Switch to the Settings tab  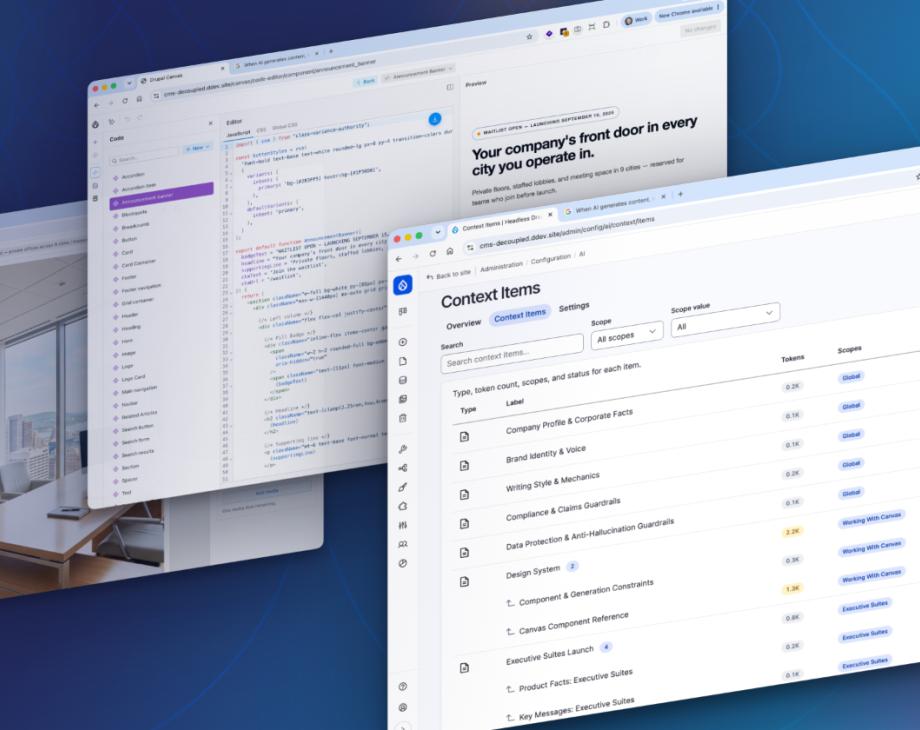pos(574,307)
